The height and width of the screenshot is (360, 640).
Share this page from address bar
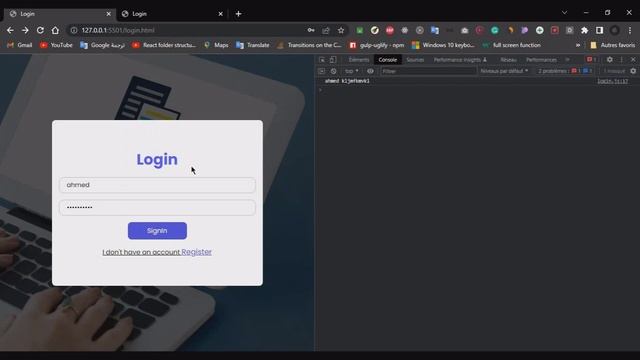tap(326, 30)
